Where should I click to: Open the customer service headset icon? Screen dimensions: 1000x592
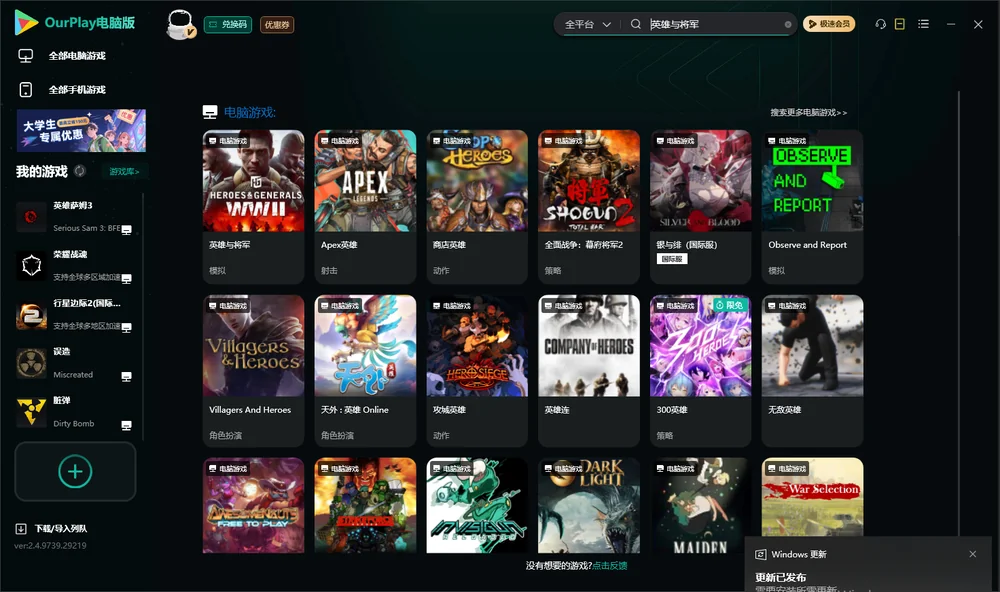click(x=880, y=24)
